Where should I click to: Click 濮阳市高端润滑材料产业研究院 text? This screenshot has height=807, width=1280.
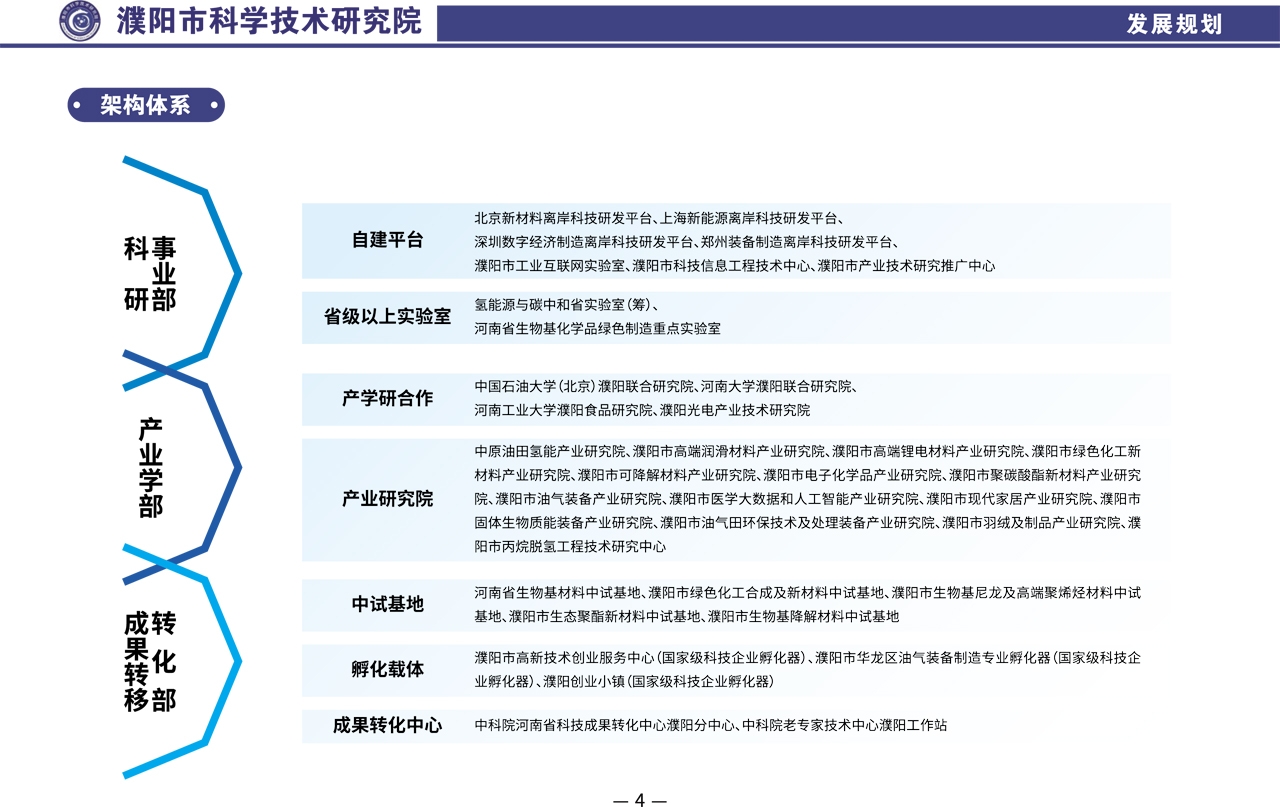coord(729,451)
